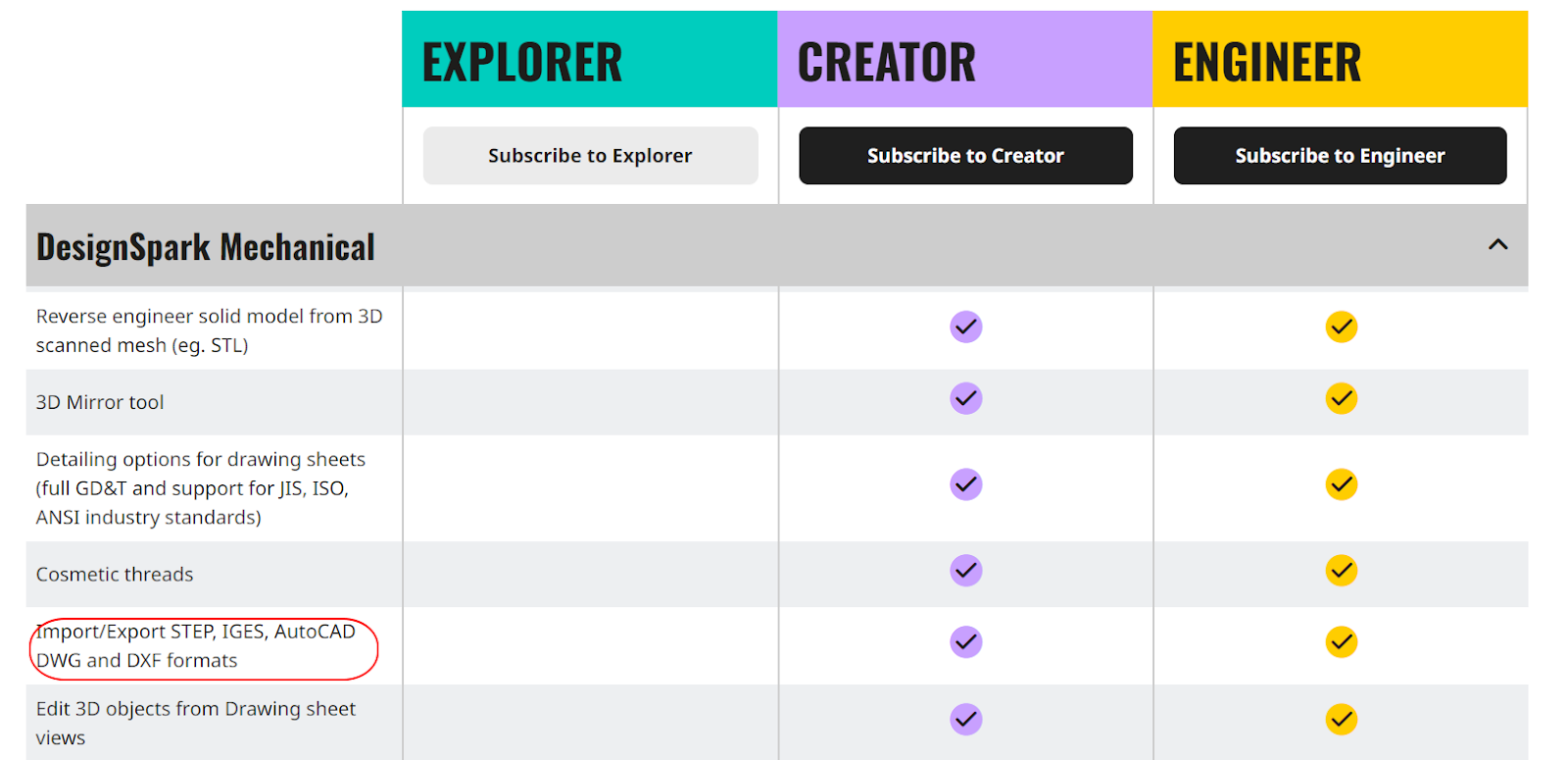Image resolution: width=1568 pixels, height=760 pixels.
Task: Click Creator checkmark for Reverse engineer solid model
Action: click(x=965, y=327)
